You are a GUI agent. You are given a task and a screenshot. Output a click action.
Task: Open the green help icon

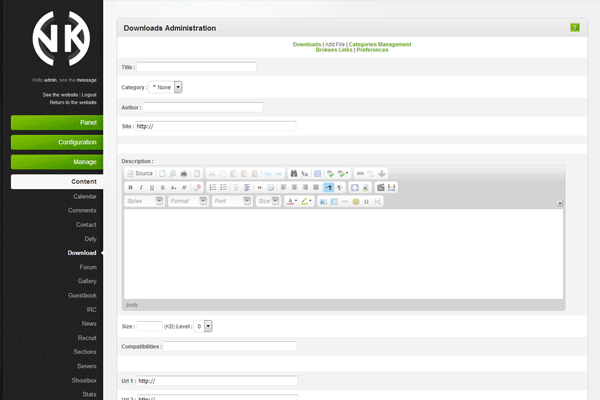coord(574,27)
